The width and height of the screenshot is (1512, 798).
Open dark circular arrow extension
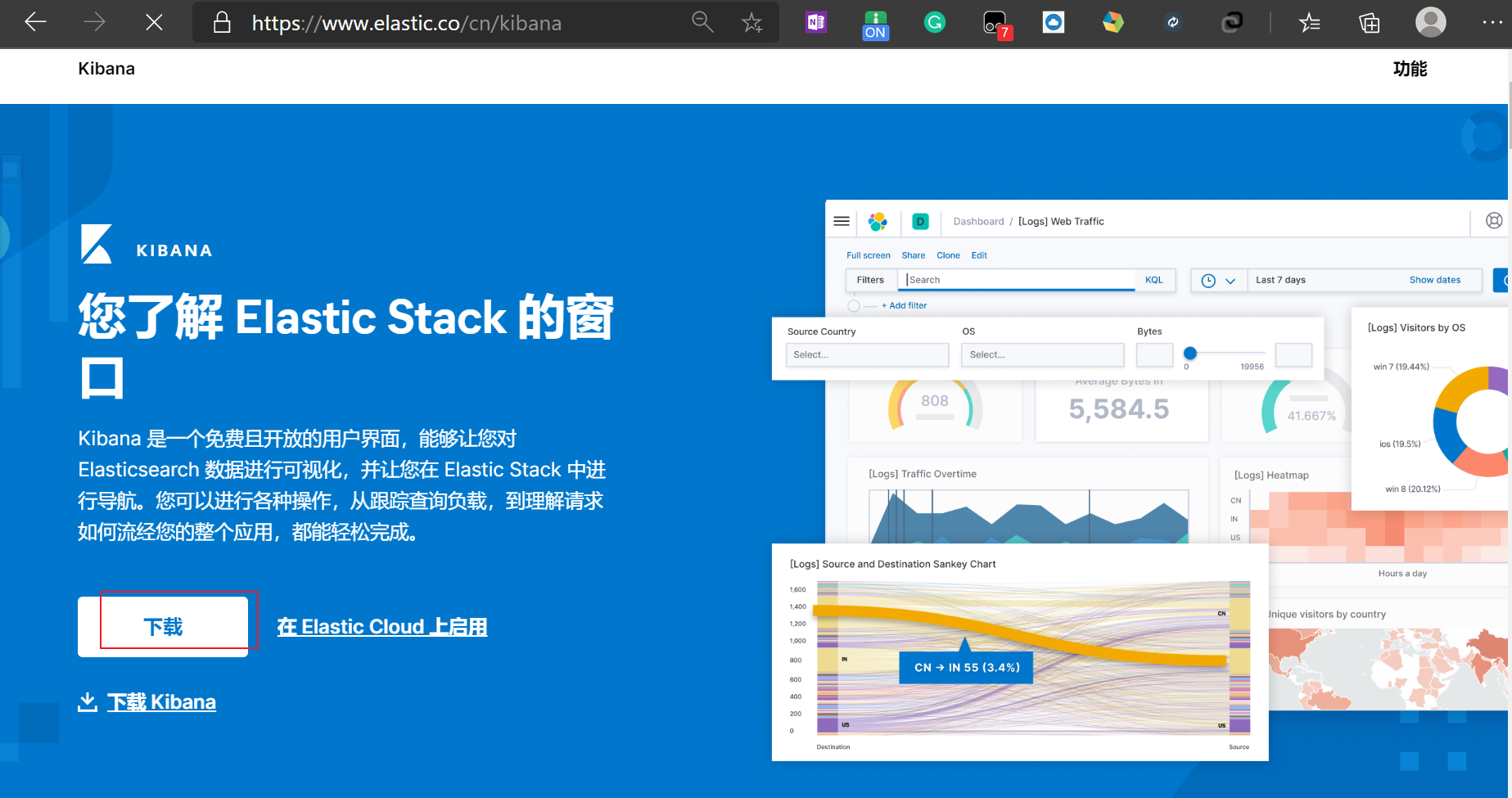[x=1173, y=22]
